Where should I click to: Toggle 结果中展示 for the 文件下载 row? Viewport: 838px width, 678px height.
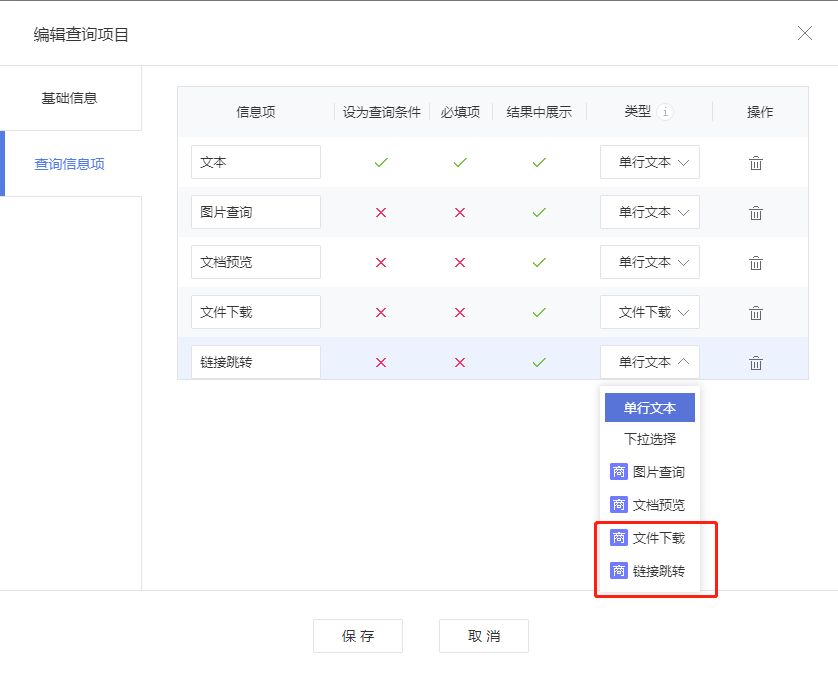click(539, 312)
